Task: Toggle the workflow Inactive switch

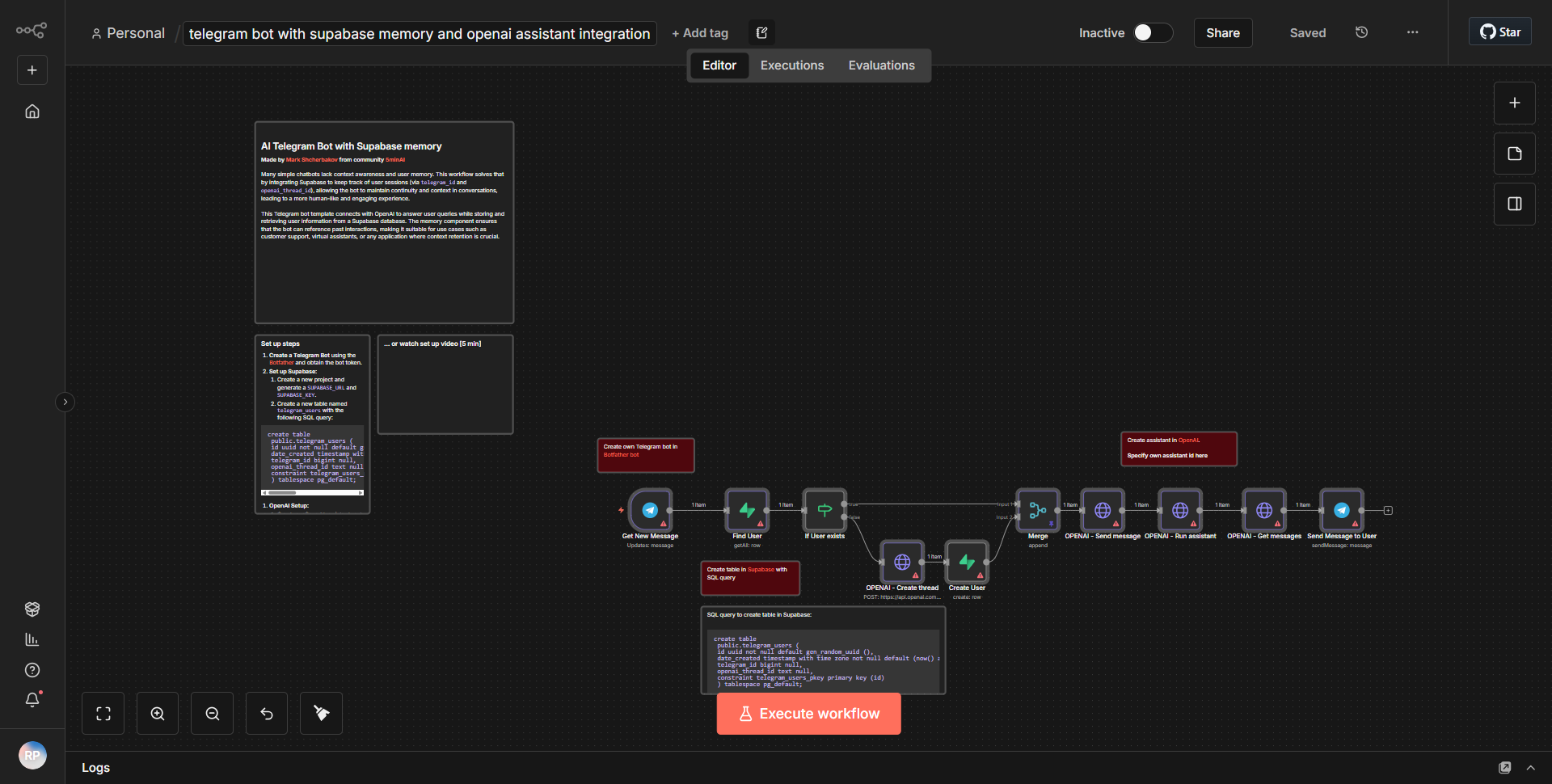Action: pos(1153,32)
